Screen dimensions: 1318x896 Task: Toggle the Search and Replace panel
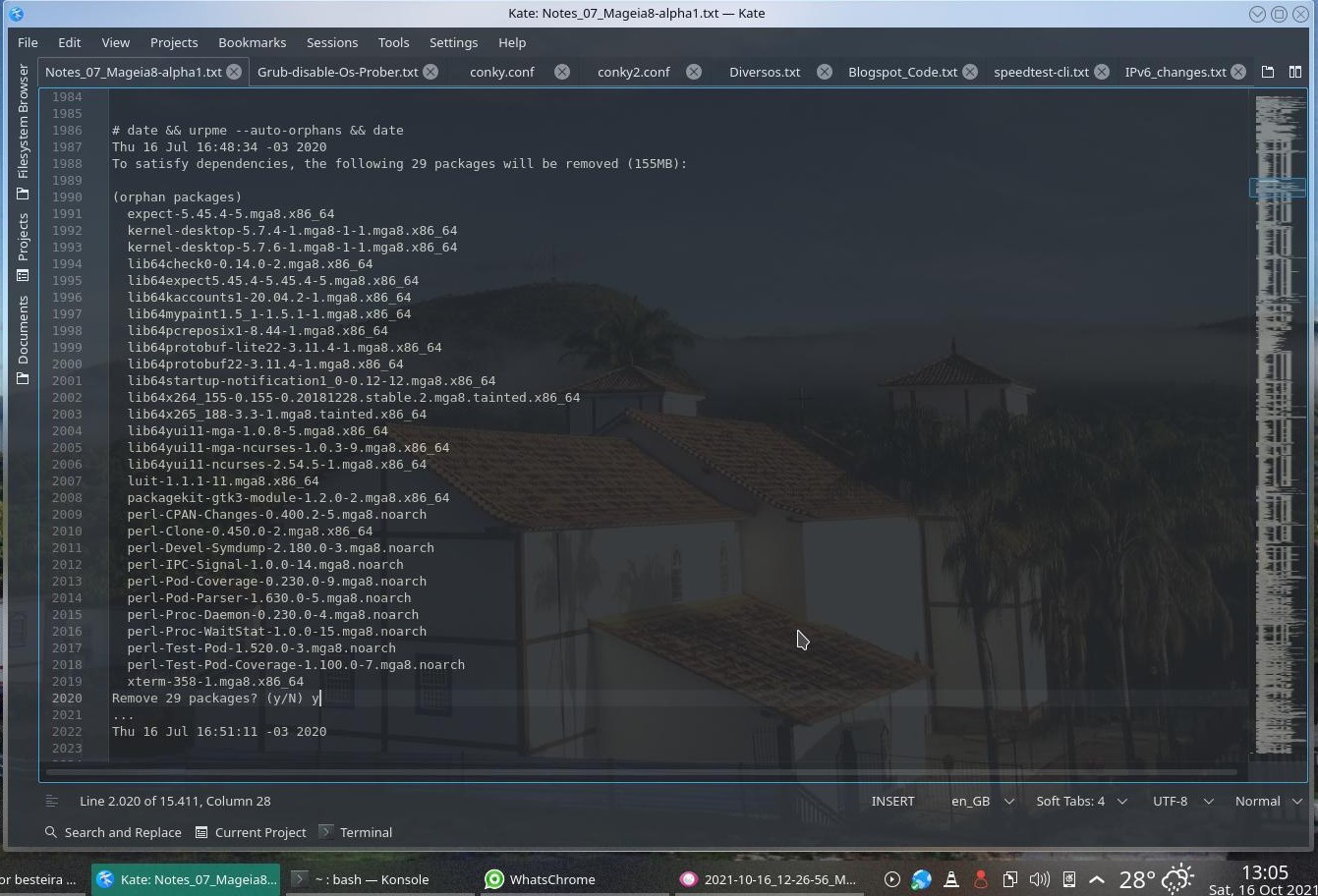coord(113,832)
